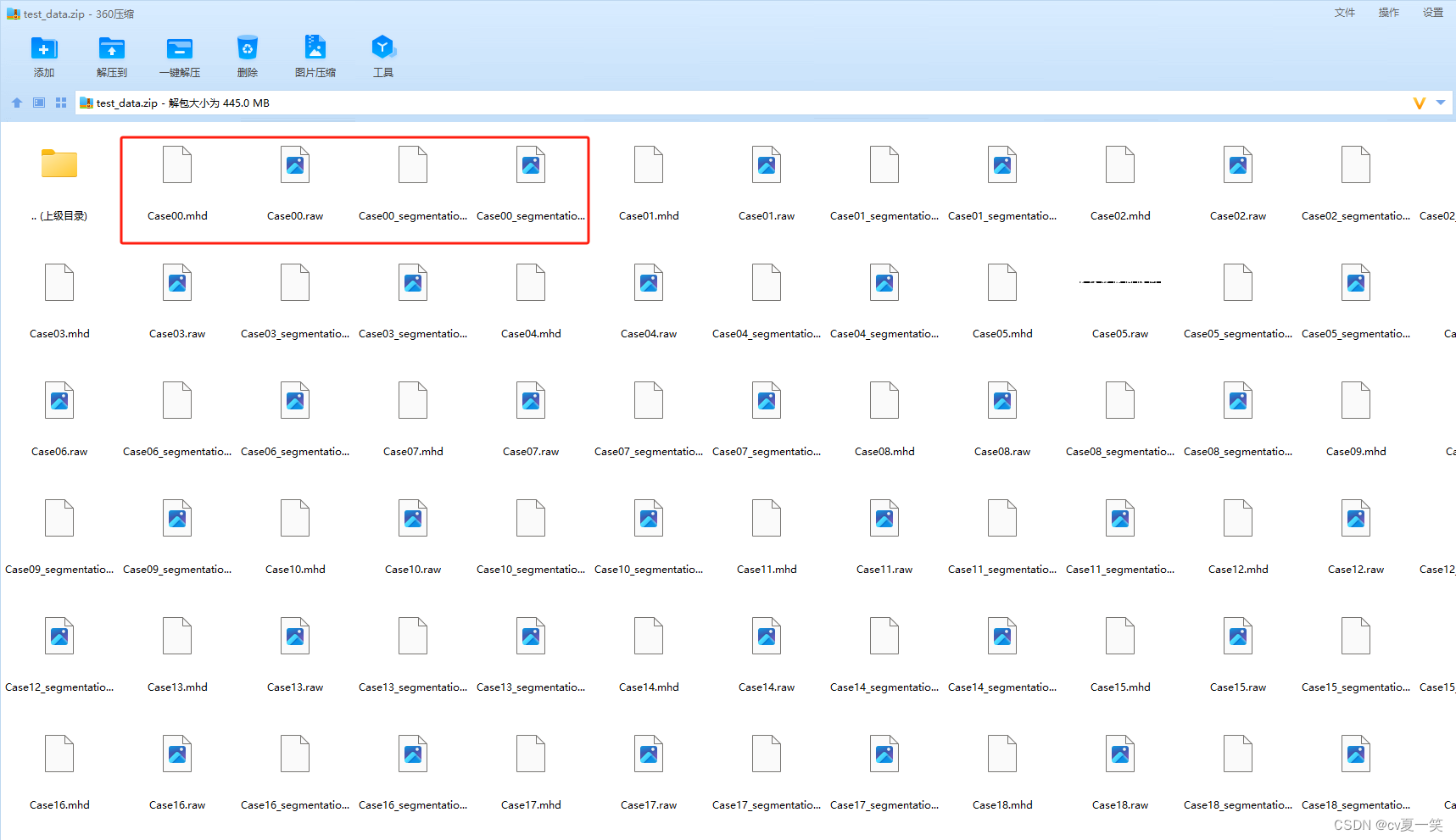Select Case02.mhd file icon
Viewport: 1456px width, 840px height.
click(x=1120, y=164)
